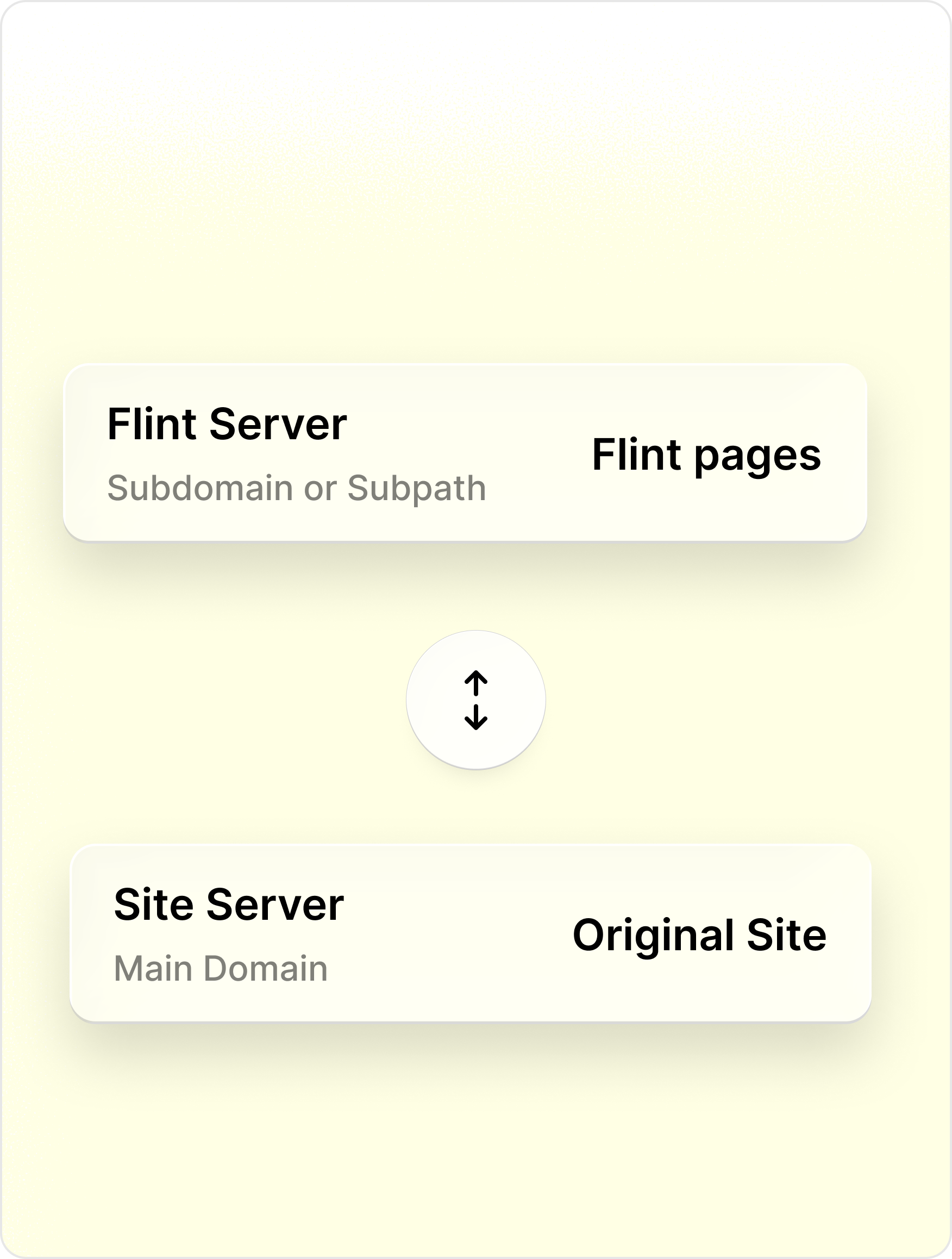Click the "Main Domain" subtitle
This screenshot has width=952, height=1259.
pyautogui.click(x=221, y=968)
